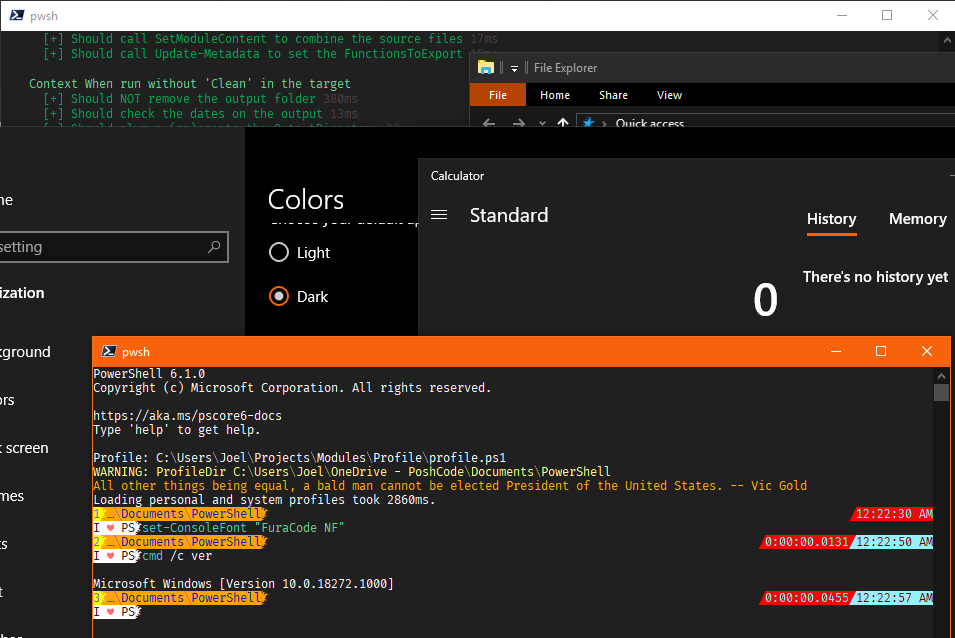Click scrollbar thumb in orange pwsh window

(942, 392)
